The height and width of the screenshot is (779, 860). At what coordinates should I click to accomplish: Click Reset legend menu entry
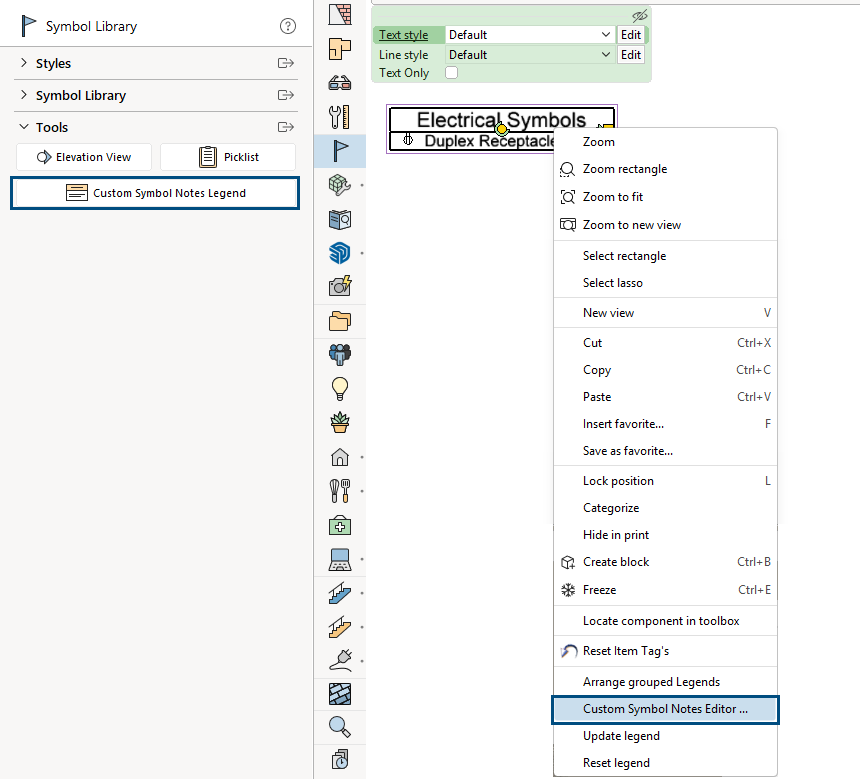665,763
